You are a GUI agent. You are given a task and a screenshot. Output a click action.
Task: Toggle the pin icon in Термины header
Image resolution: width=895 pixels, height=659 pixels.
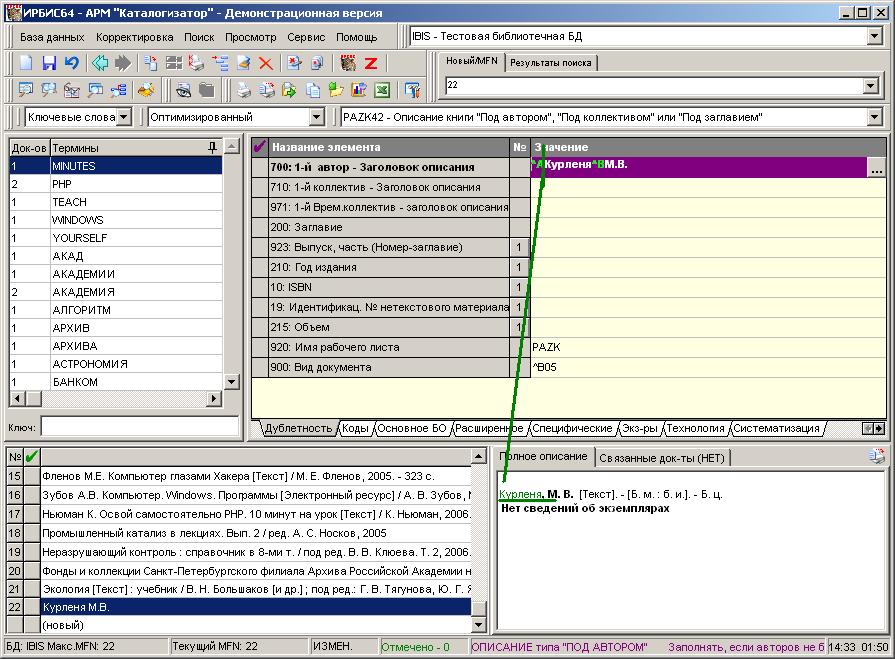point(212,147)
